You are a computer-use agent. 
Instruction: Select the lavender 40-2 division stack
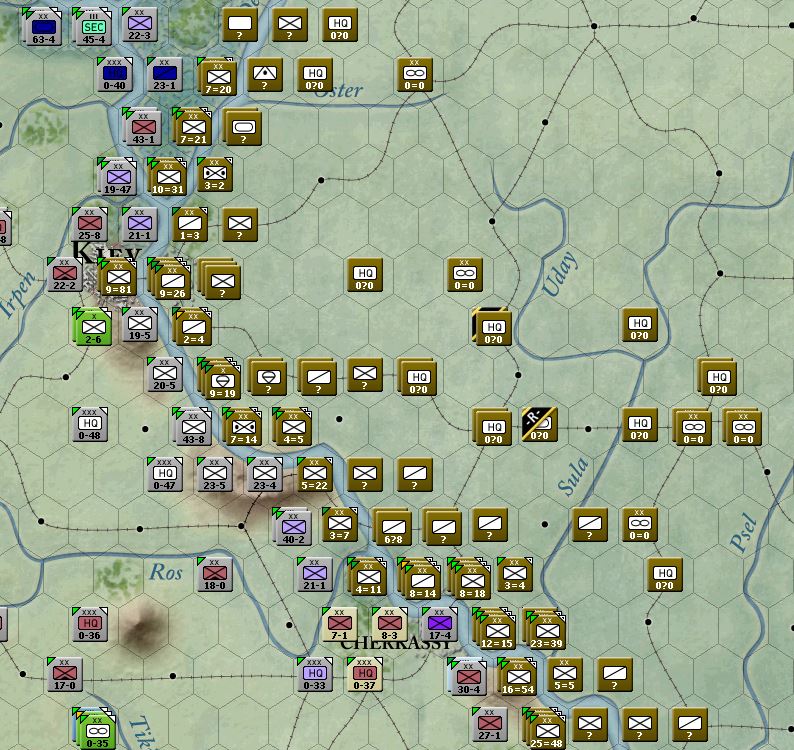(294, 528)
